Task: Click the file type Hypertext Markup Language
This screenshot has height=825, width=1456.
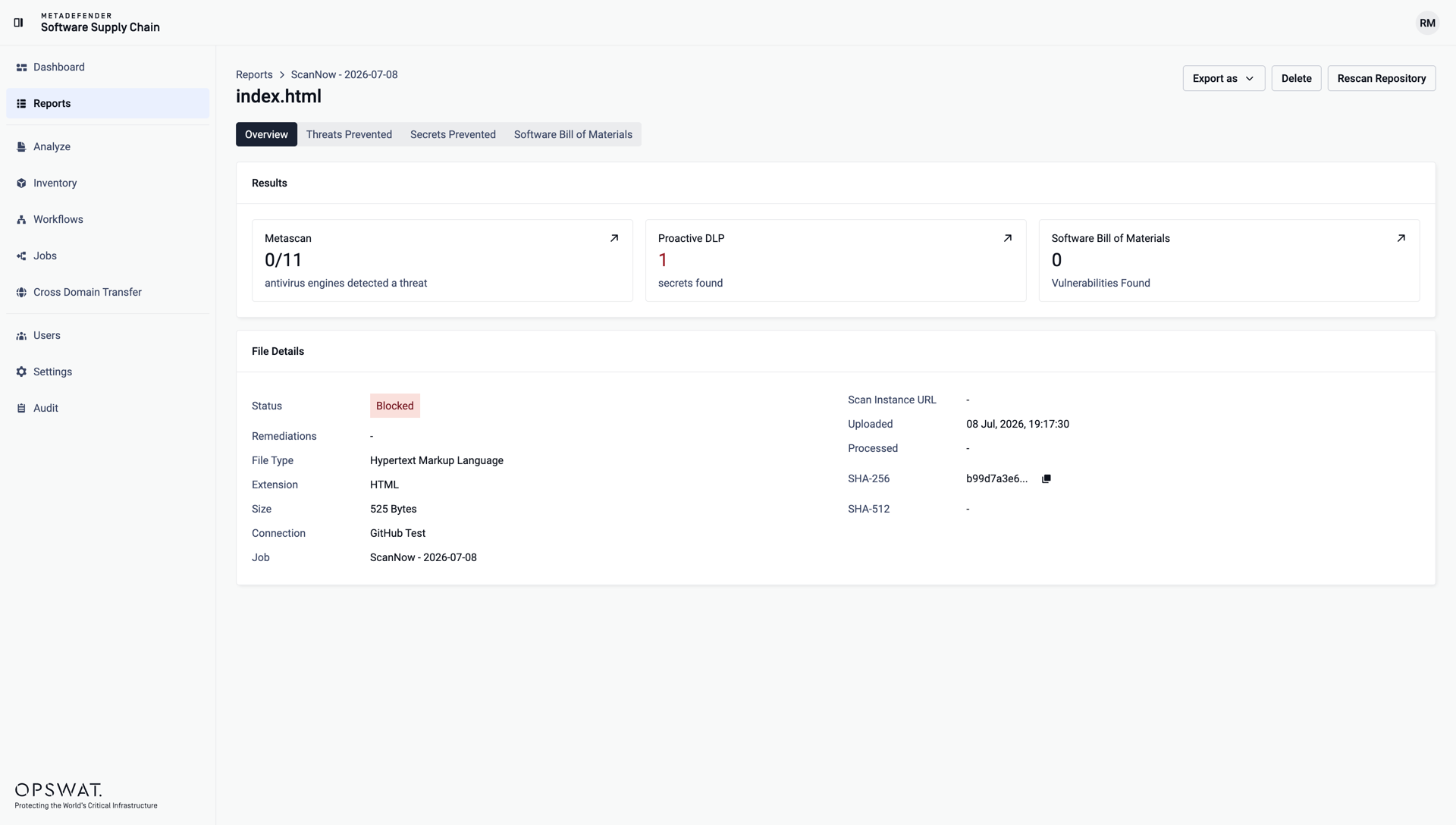Action: 437,461
